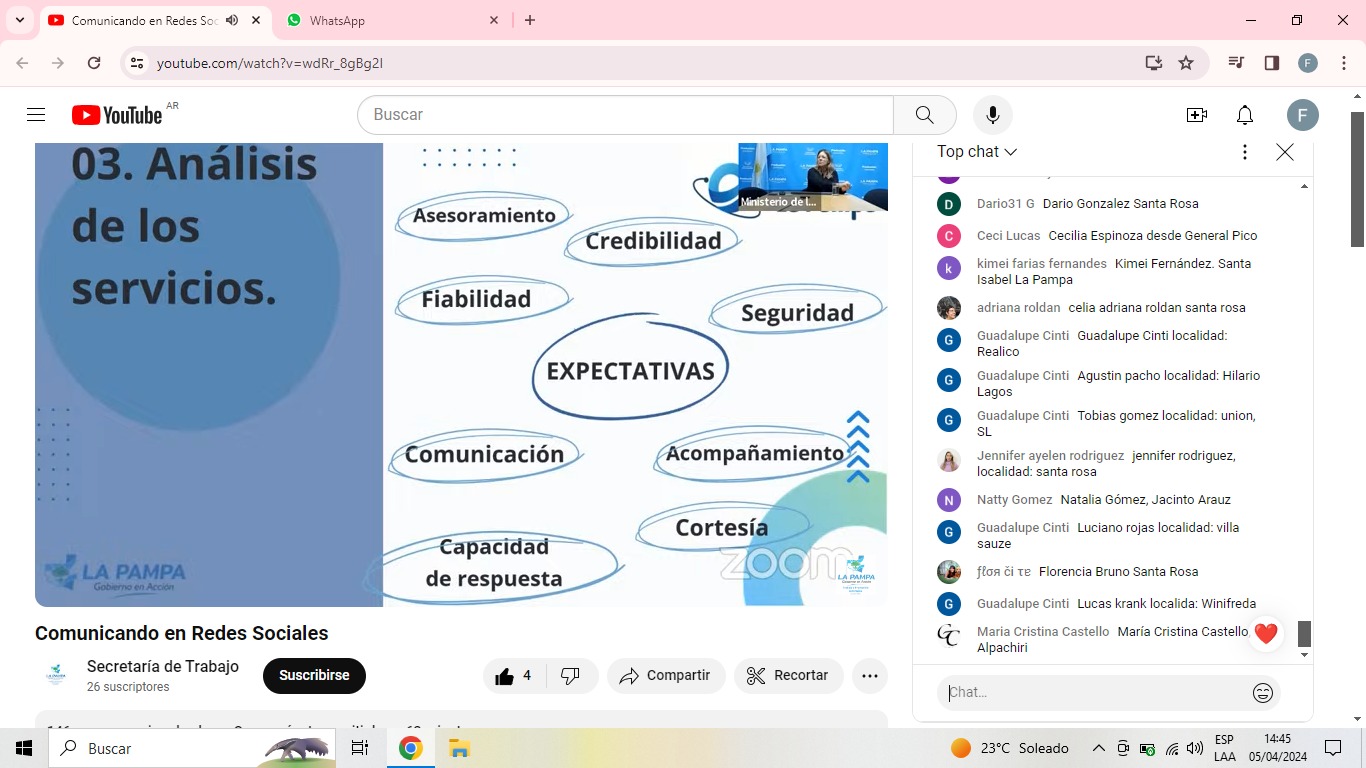The image size is (1366, 768).
Task: Open the notifications bell
Action: pos(1244,115)
